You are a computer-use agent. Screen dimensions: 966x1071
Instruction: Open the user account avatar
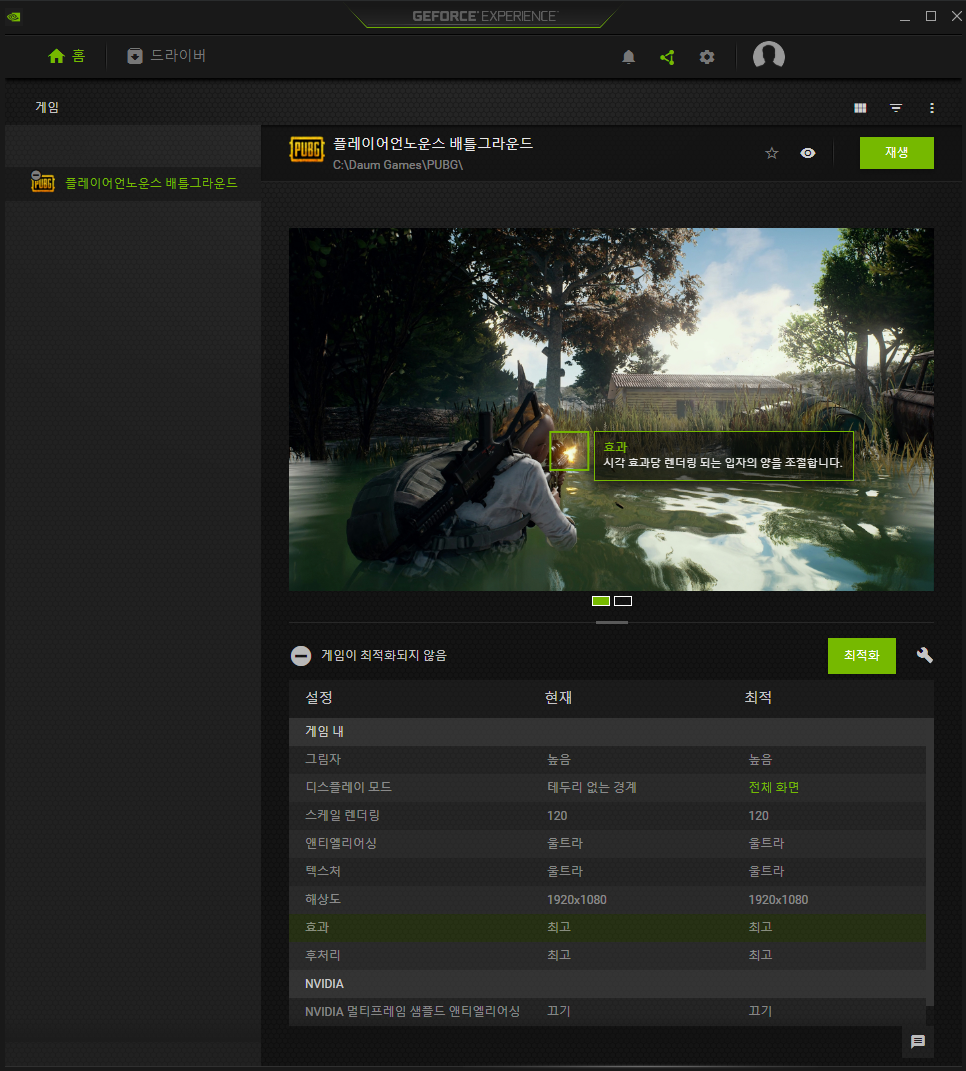(769, 56)
